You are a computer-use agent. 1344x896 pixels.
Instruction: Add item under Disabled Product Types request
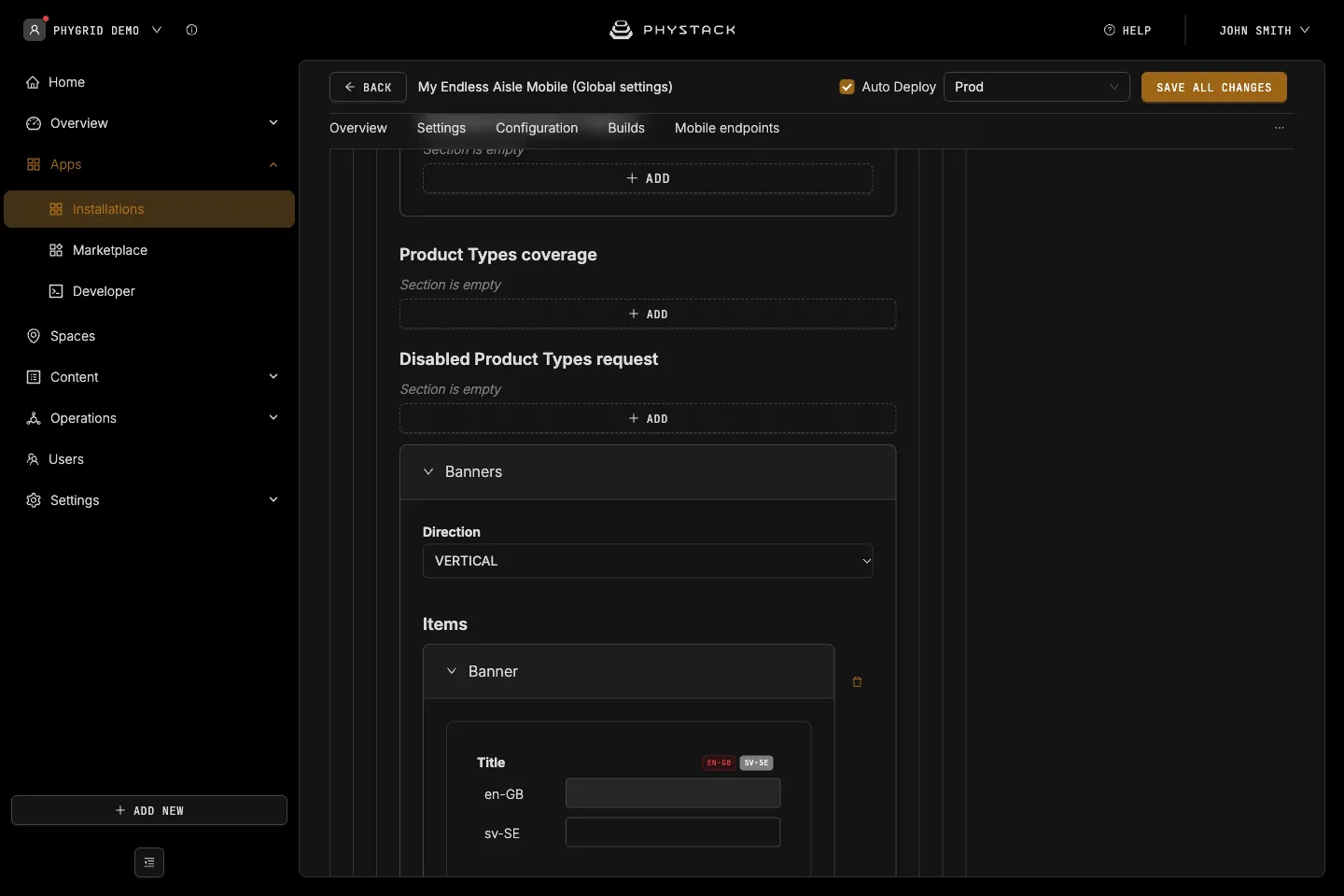[648, 419]
